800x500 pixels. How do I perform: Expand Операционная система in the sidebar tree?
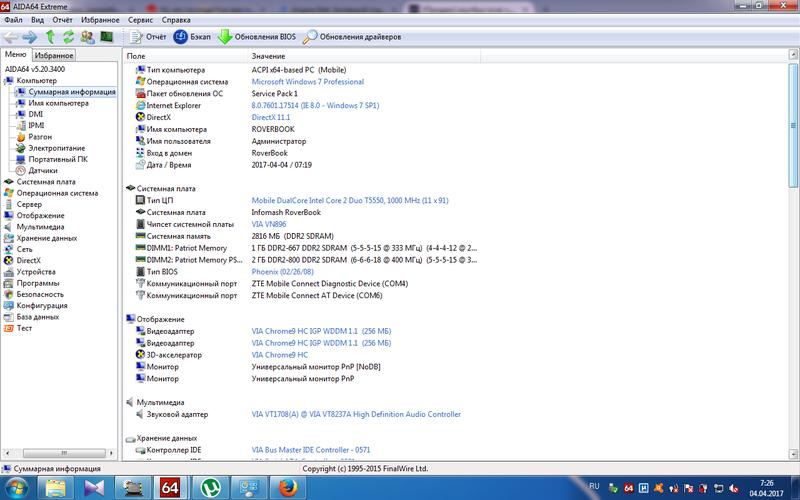click(x=57, y=193)
